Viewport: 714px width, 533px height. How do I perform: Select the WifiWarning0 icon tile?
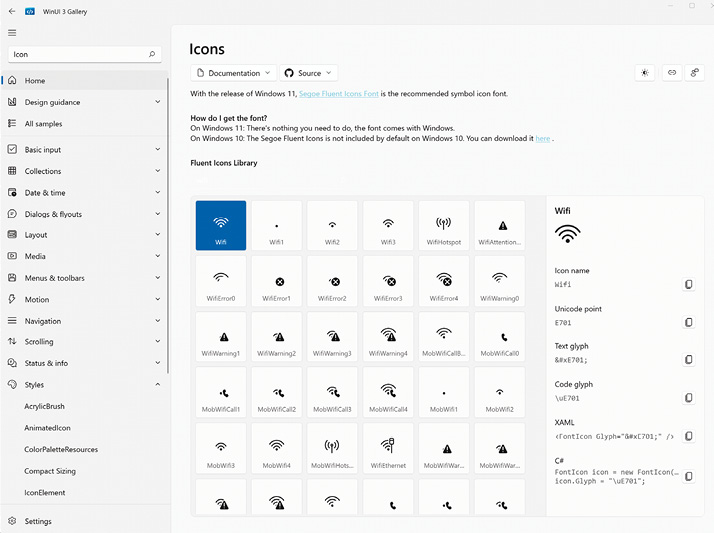(x=500, y=281)
